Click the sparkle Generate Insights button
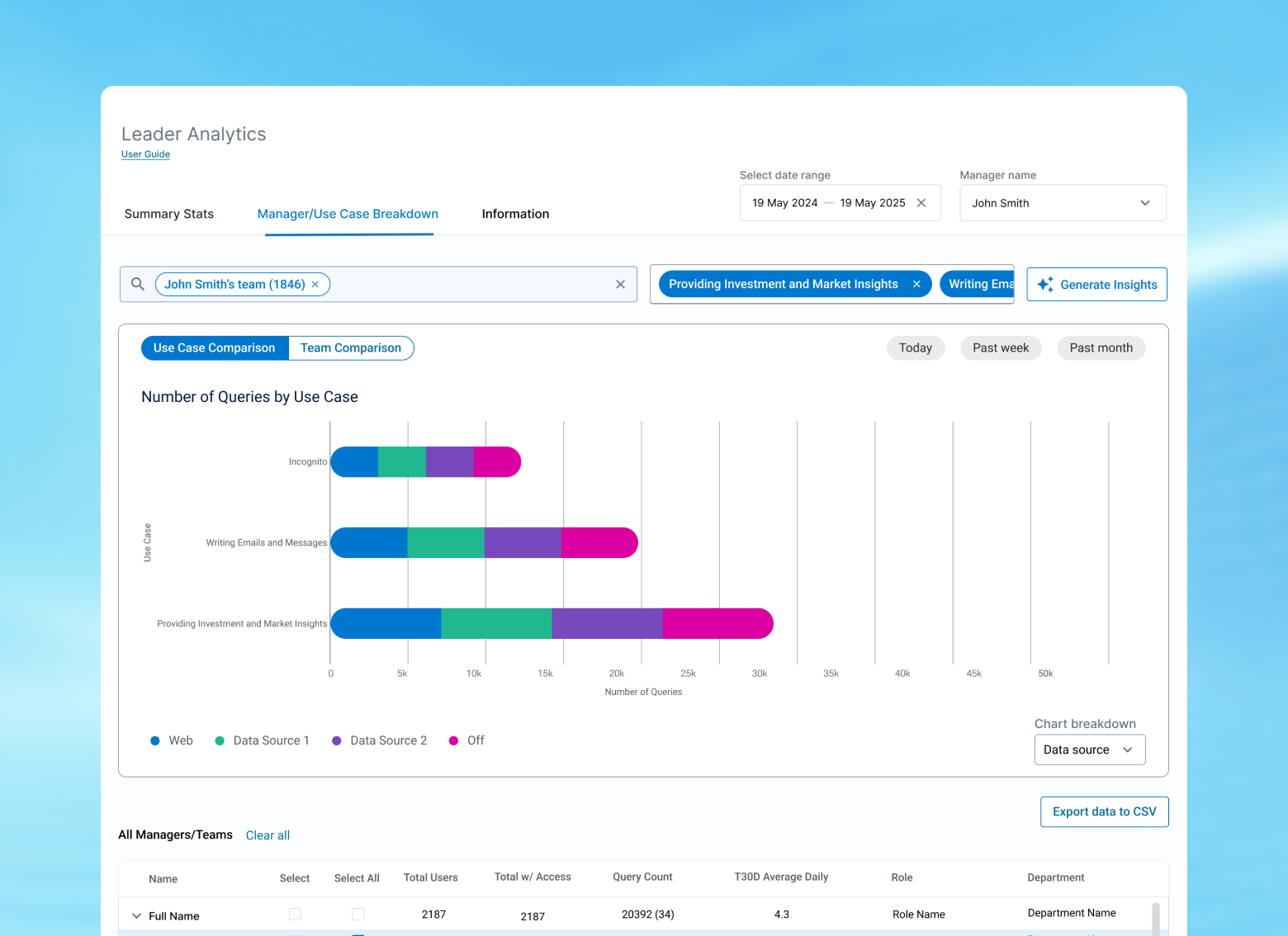 click(x=1096, y=284)
